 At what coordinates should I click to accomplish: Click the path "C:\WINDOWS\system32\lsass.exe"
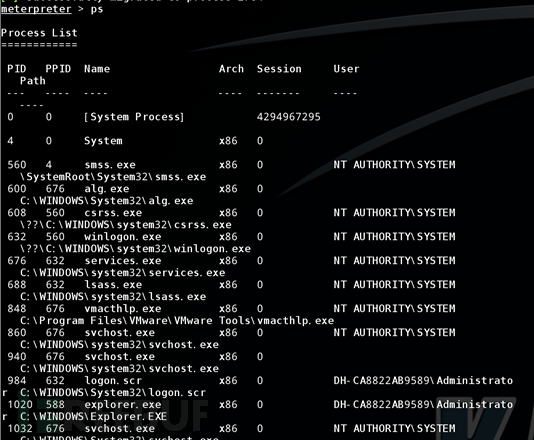pos(113,297)
